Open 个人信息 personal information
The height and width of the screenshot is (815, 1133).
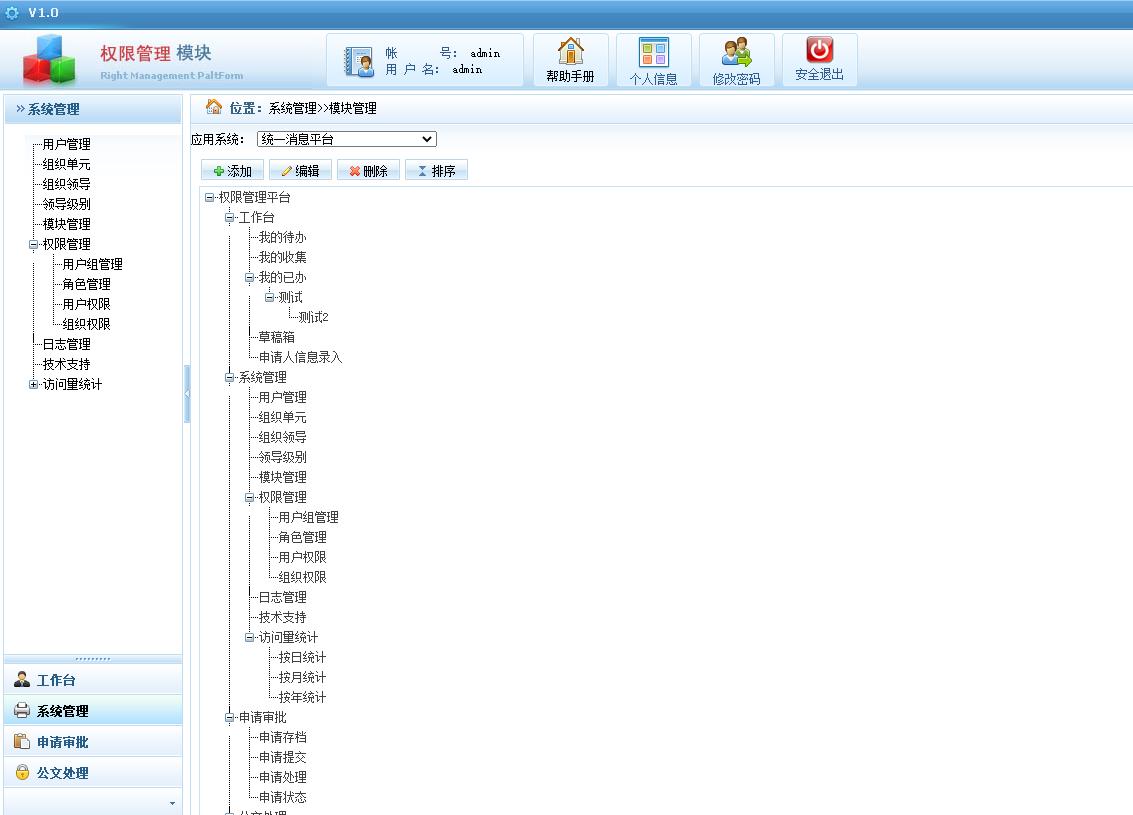tap(653, 59)
